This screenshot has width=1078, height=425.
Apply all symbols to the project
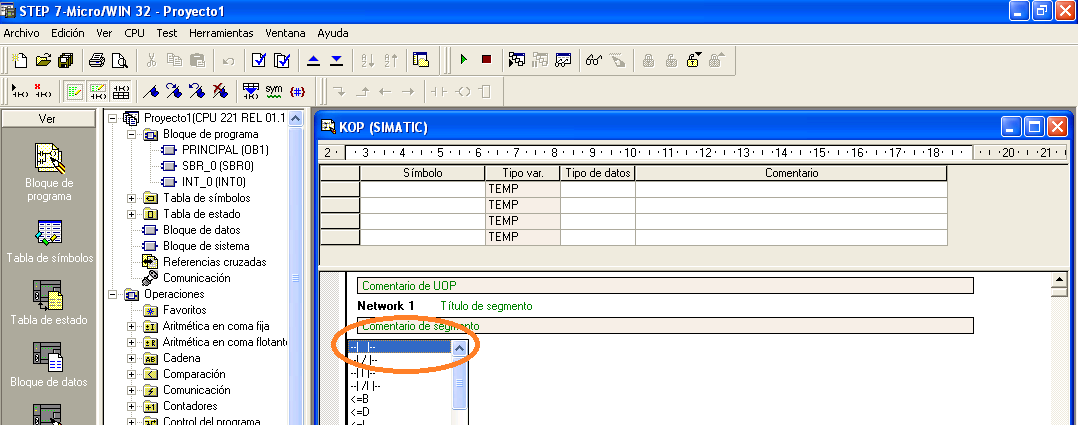[251, 91]
